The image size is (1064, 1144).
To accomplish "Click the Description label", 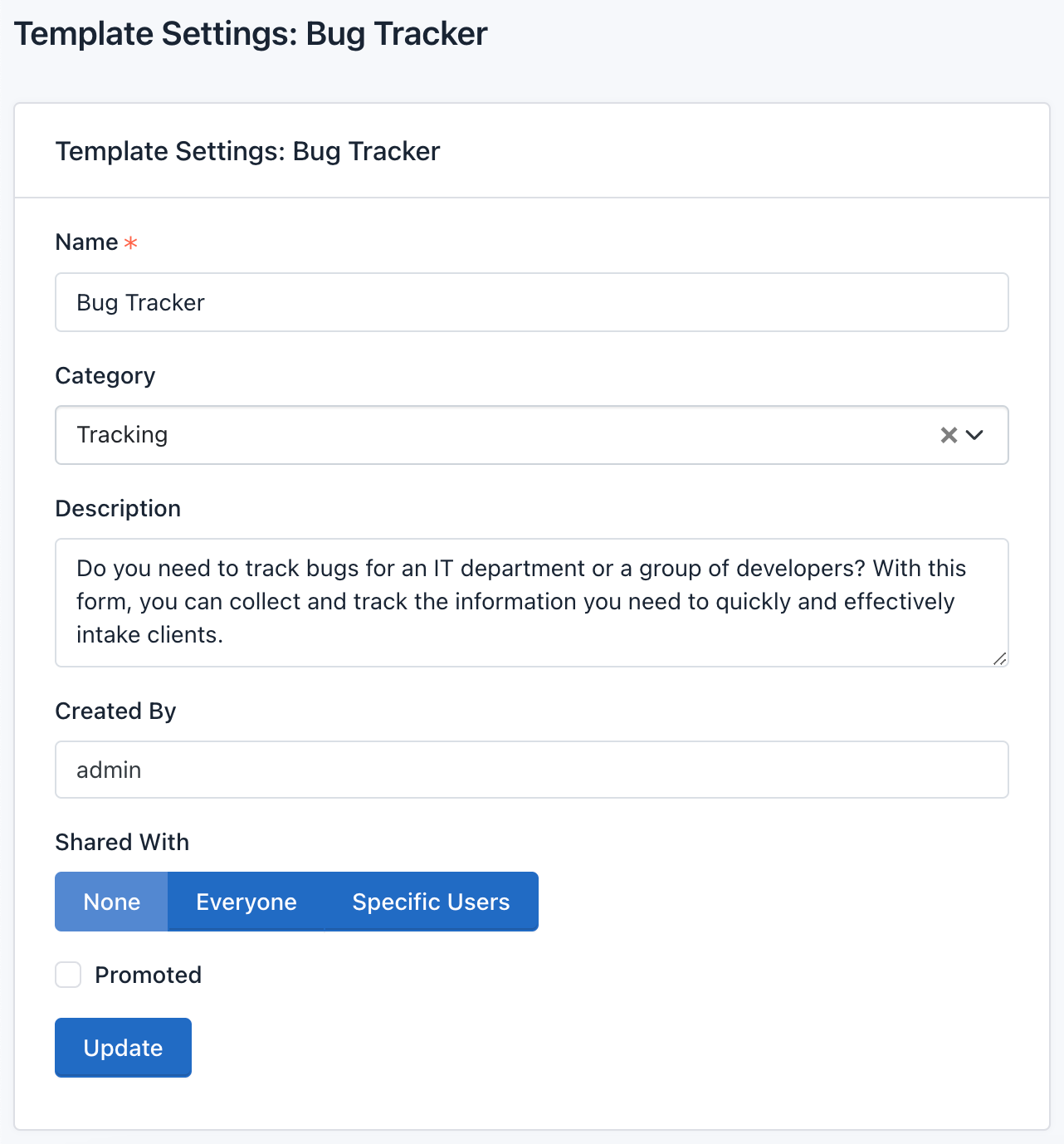I will pyautogui.click(x=118, y=508).
